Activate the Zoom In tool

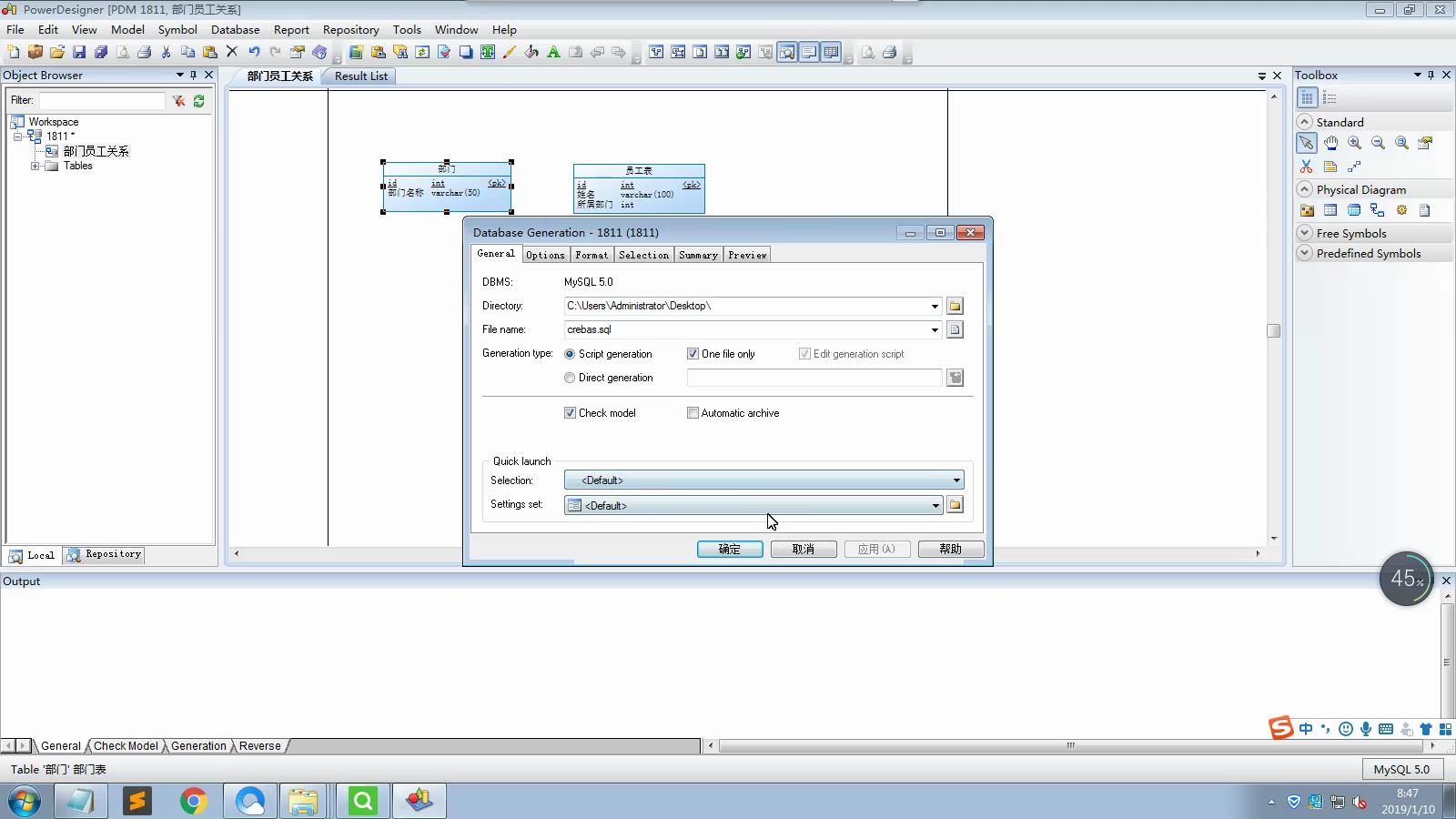click(1354, 143)
